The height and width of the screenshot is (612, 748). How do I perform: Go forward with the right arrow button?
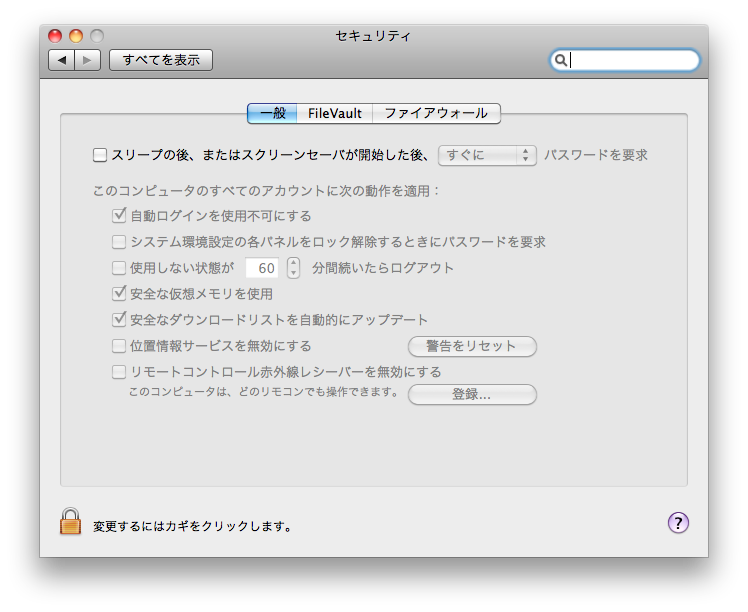tap(87, 60)
